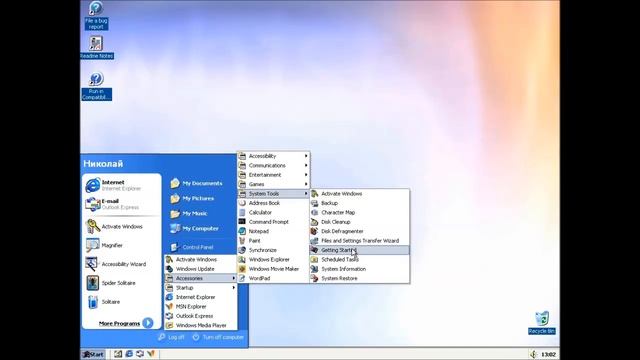The height and width of the screenshot is (360, 640).
Task: Launch MSN Explorer from programs list
Action: (x=200, y=307)
